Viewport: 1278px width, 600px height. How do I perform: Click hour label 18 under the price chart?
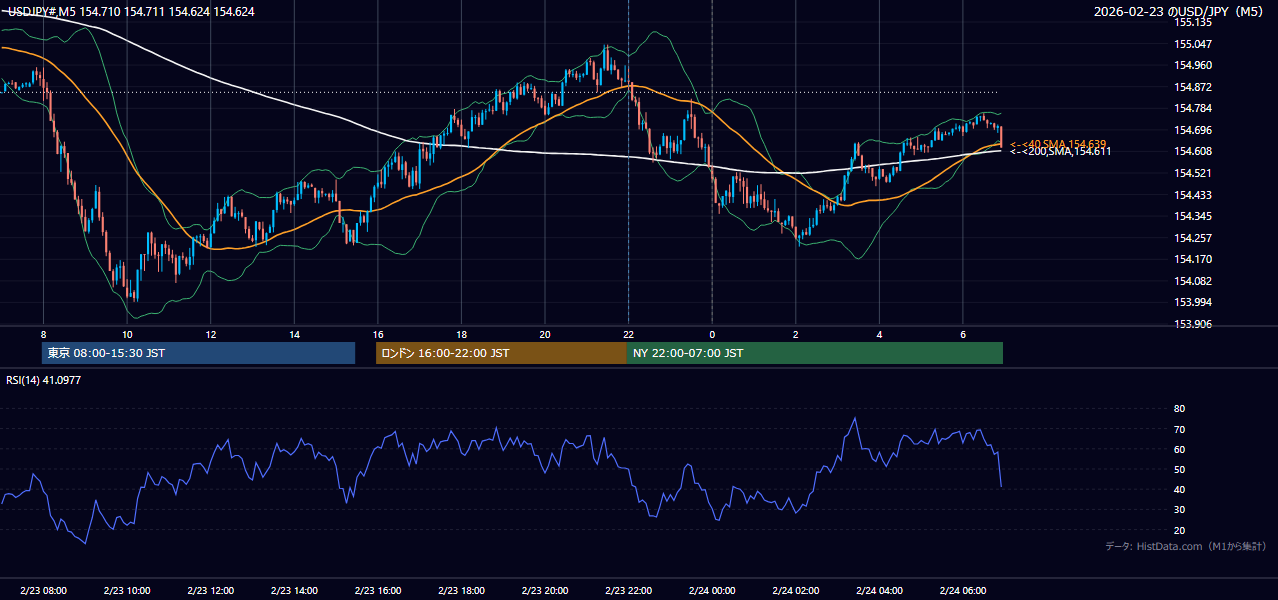coord(461,334)
